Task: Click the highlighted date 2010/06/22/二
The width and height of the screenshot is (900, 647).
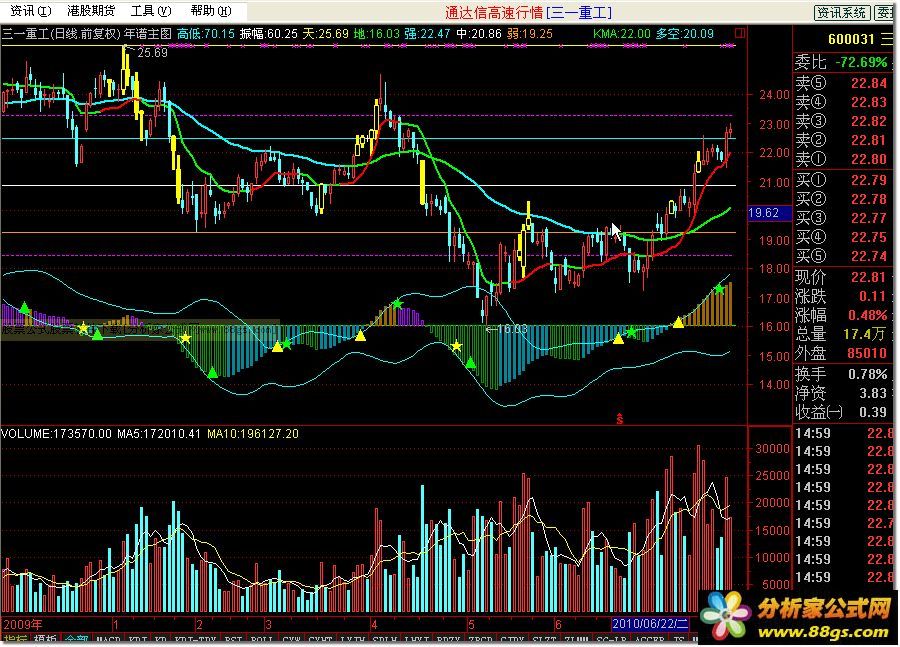Action: point(649,624)
